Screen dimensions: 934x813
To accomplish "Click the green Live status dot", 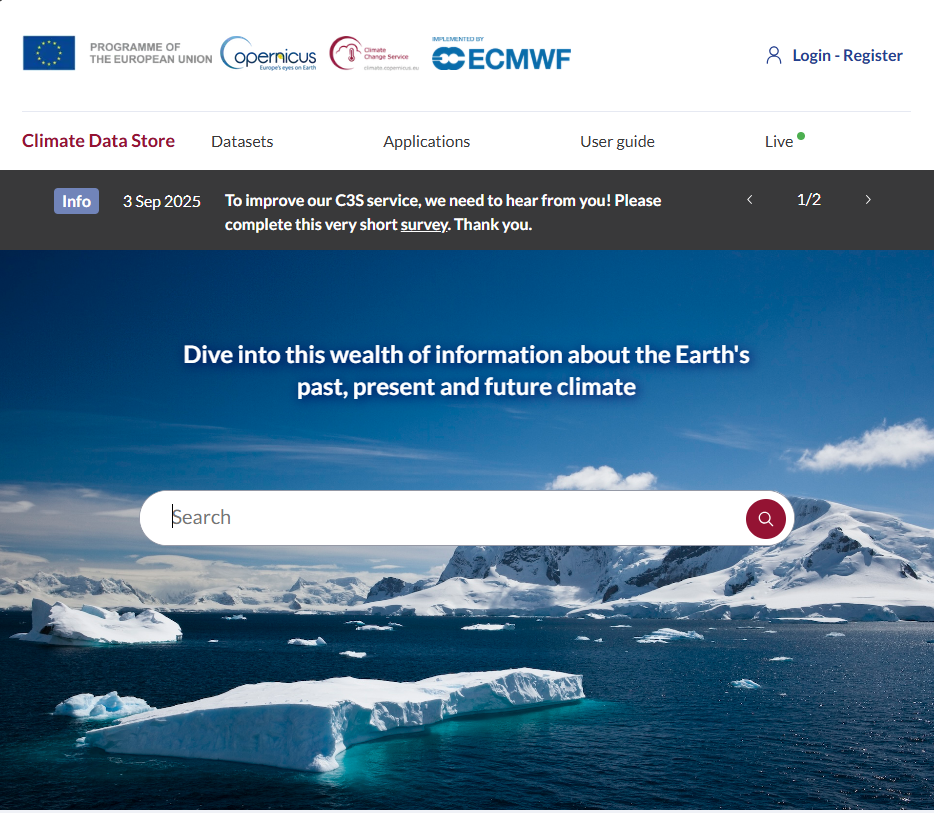I will click(801, 136).
